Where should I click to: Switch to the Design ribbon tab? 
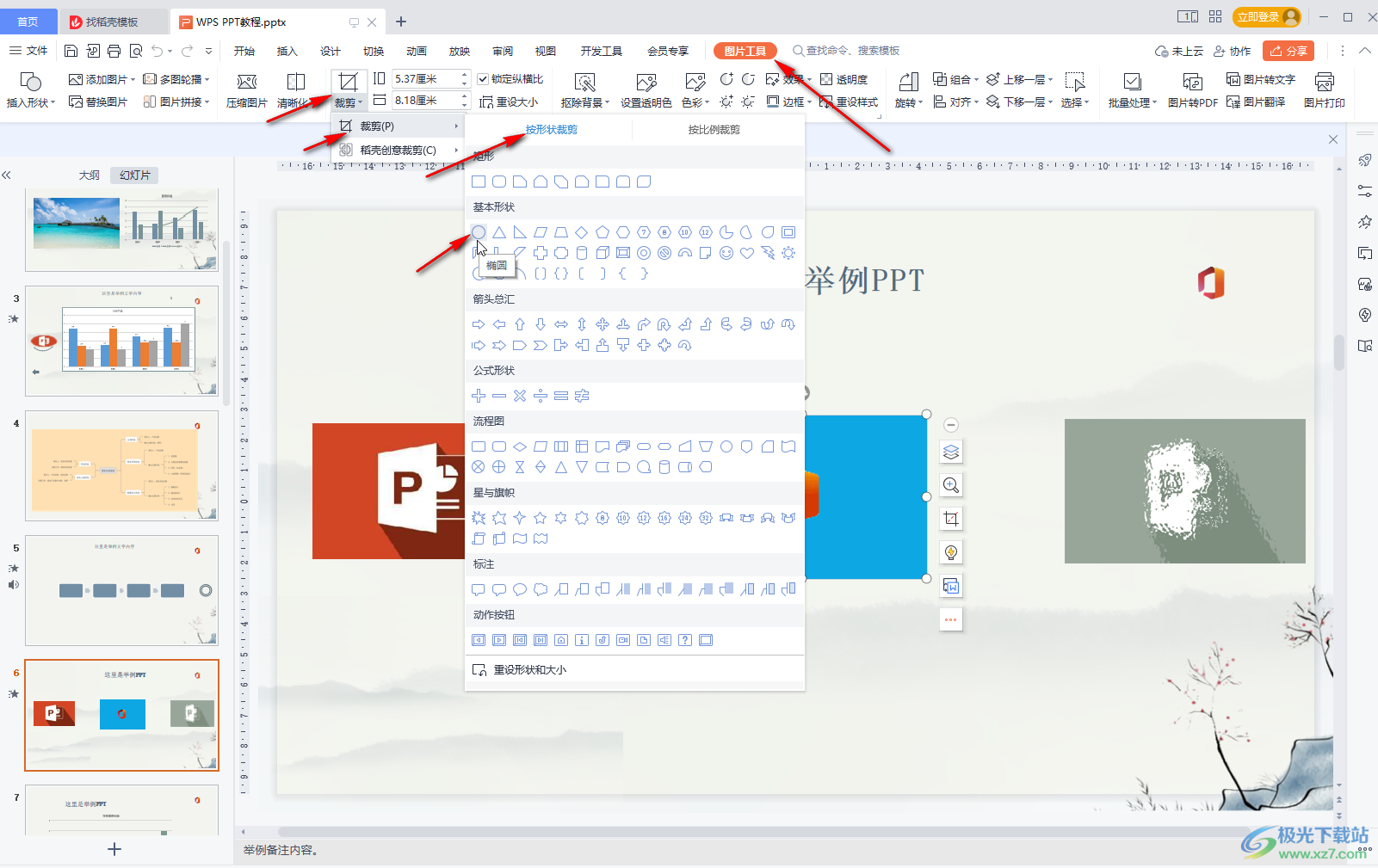coord(330,51)
